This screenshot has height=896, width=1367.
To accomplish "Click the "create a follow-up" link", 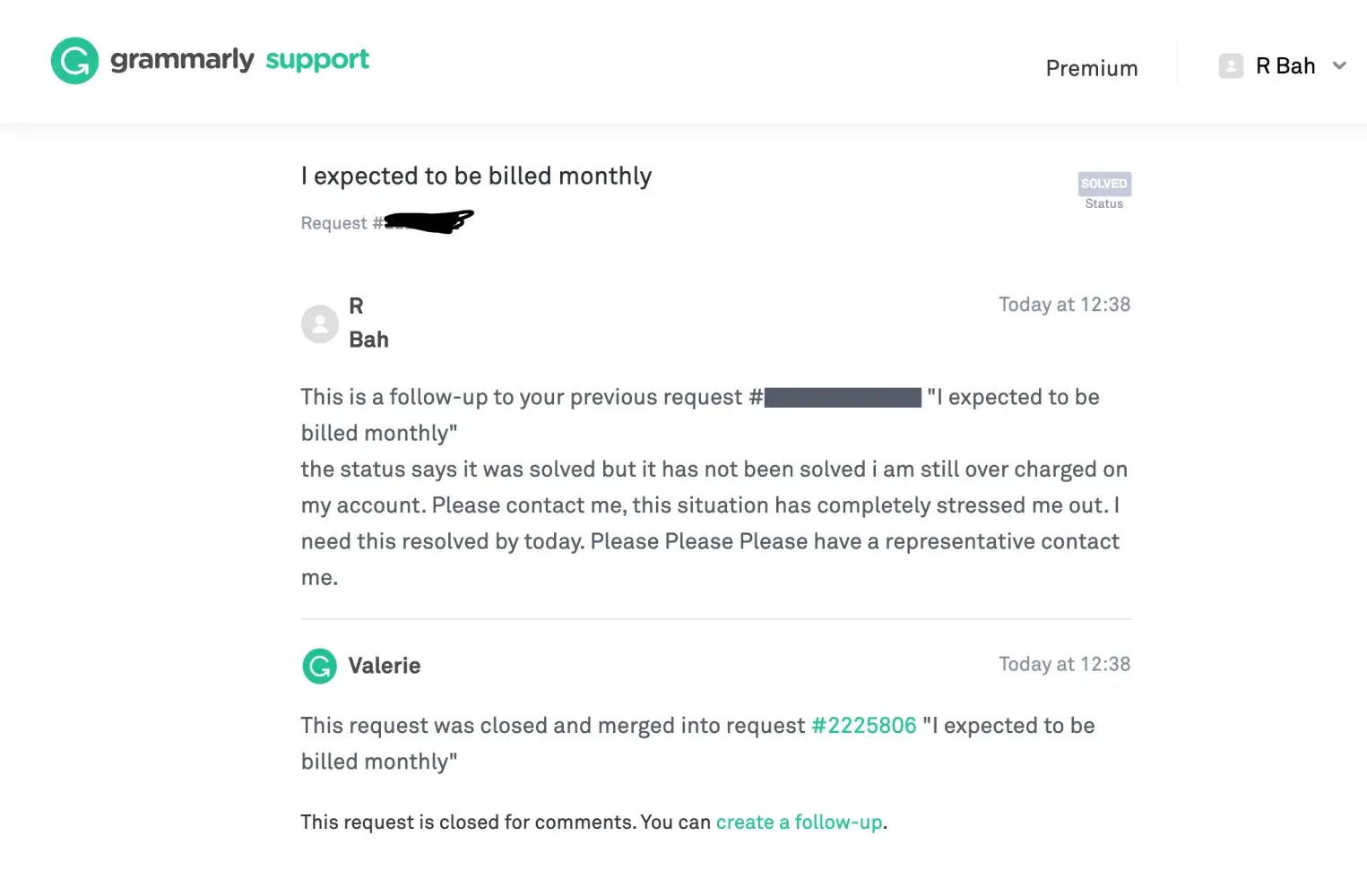I will [x=799, y=823].
